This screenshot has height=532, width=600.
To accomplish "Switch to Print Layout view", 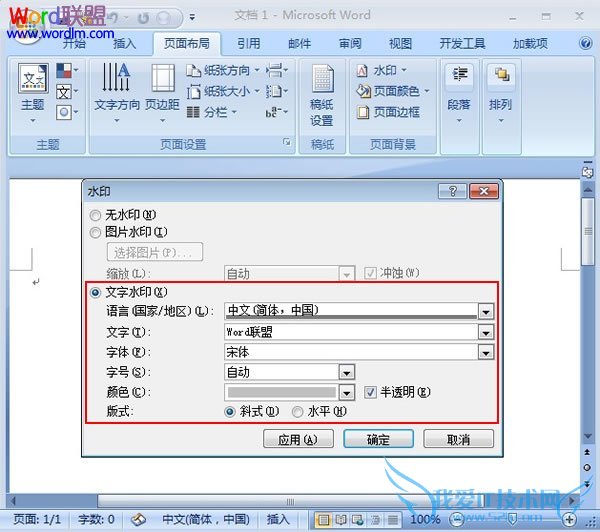I will (x=324, y=520).
